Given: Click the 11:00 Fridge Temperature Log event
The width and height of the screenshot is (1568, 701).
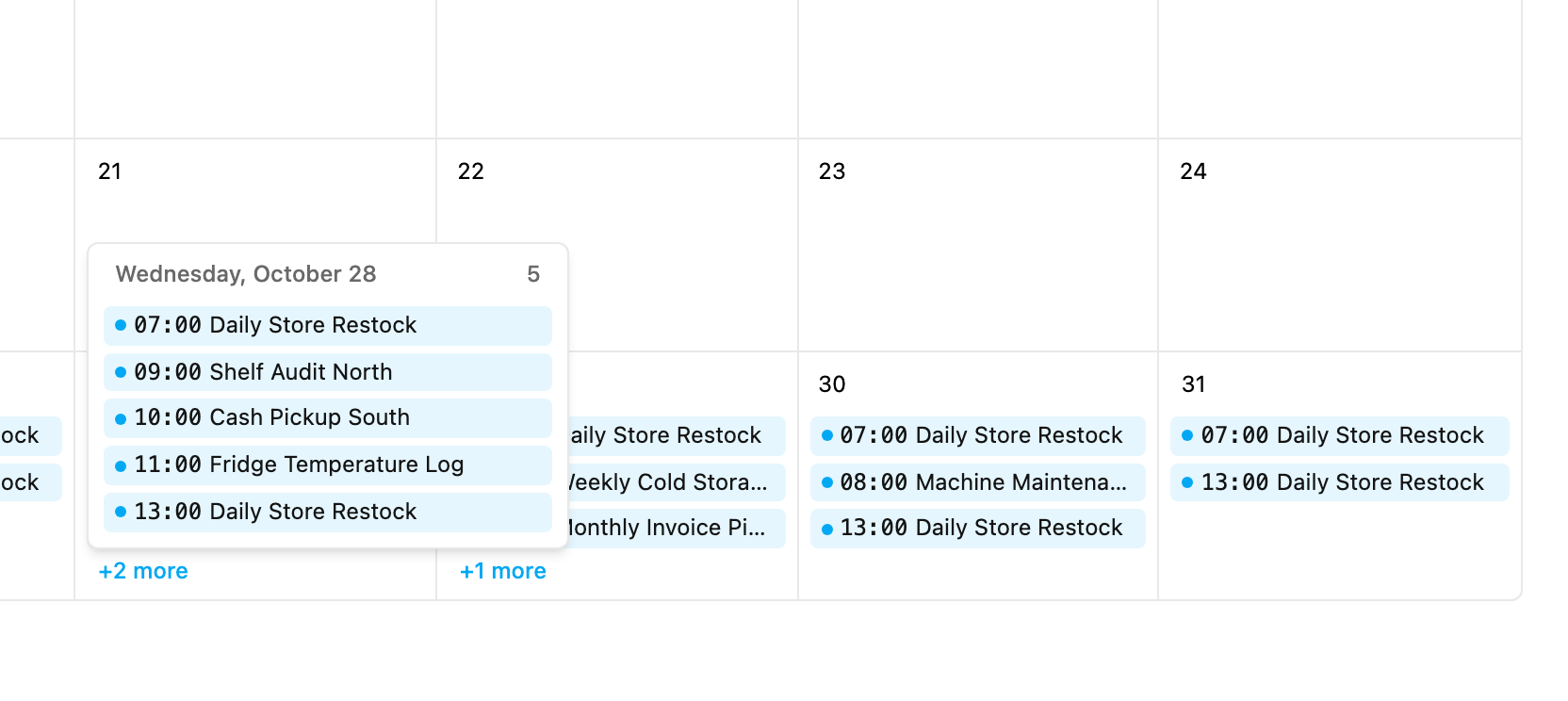Looking at the screenshot, I should click(327, 465).
